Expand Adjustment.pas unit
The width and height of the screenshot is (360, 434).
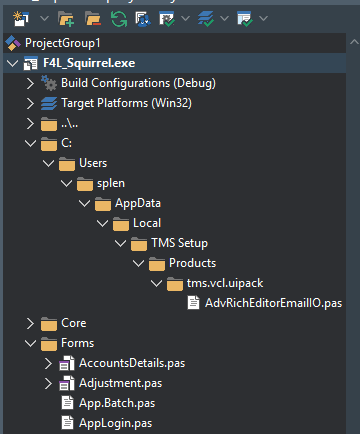pos(48,383)
